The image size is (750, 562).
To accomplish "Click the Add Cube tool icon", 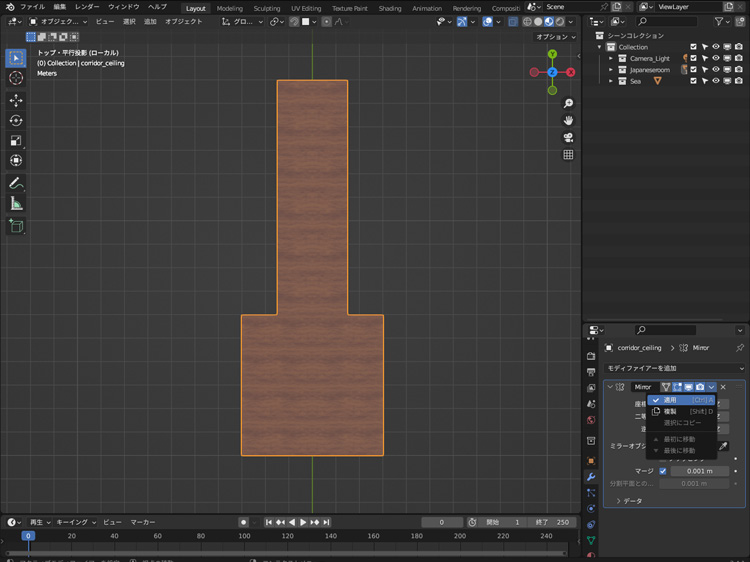I will pos(16,226).
